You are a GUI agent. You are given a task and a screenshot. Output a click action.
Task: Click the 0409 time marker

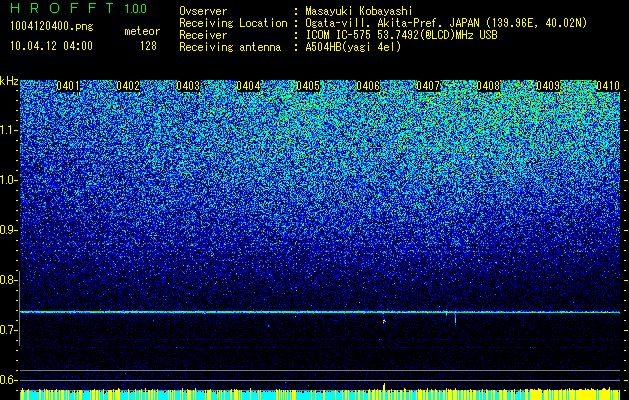548,86
